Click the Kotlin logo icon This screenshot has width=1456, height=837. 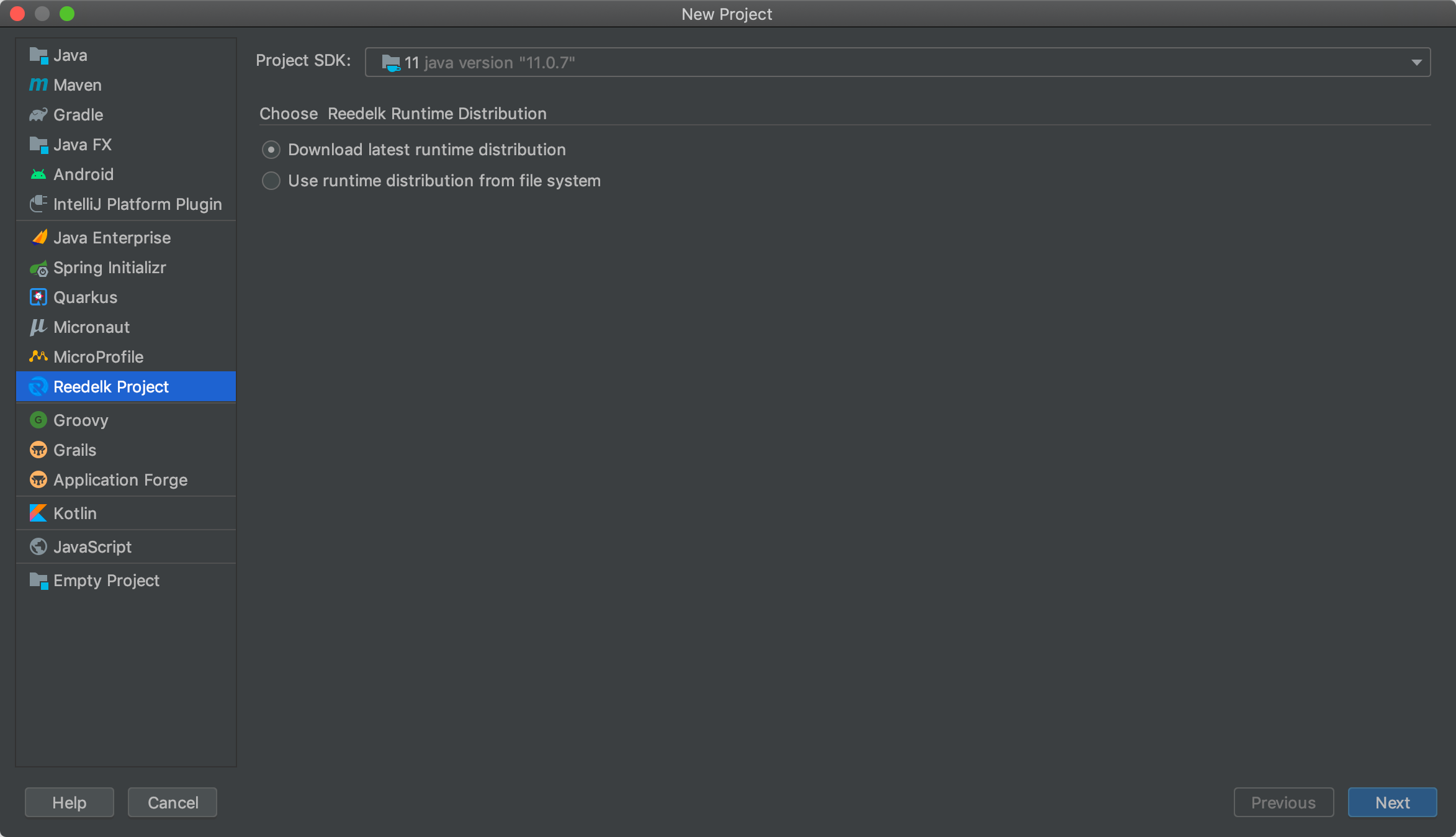coord(38,514)
